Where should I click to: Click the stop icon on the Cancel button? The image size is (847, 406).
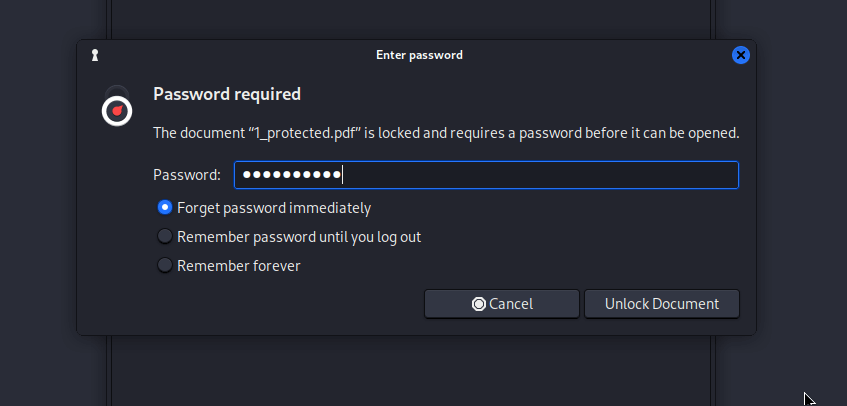tap(479, 304)
